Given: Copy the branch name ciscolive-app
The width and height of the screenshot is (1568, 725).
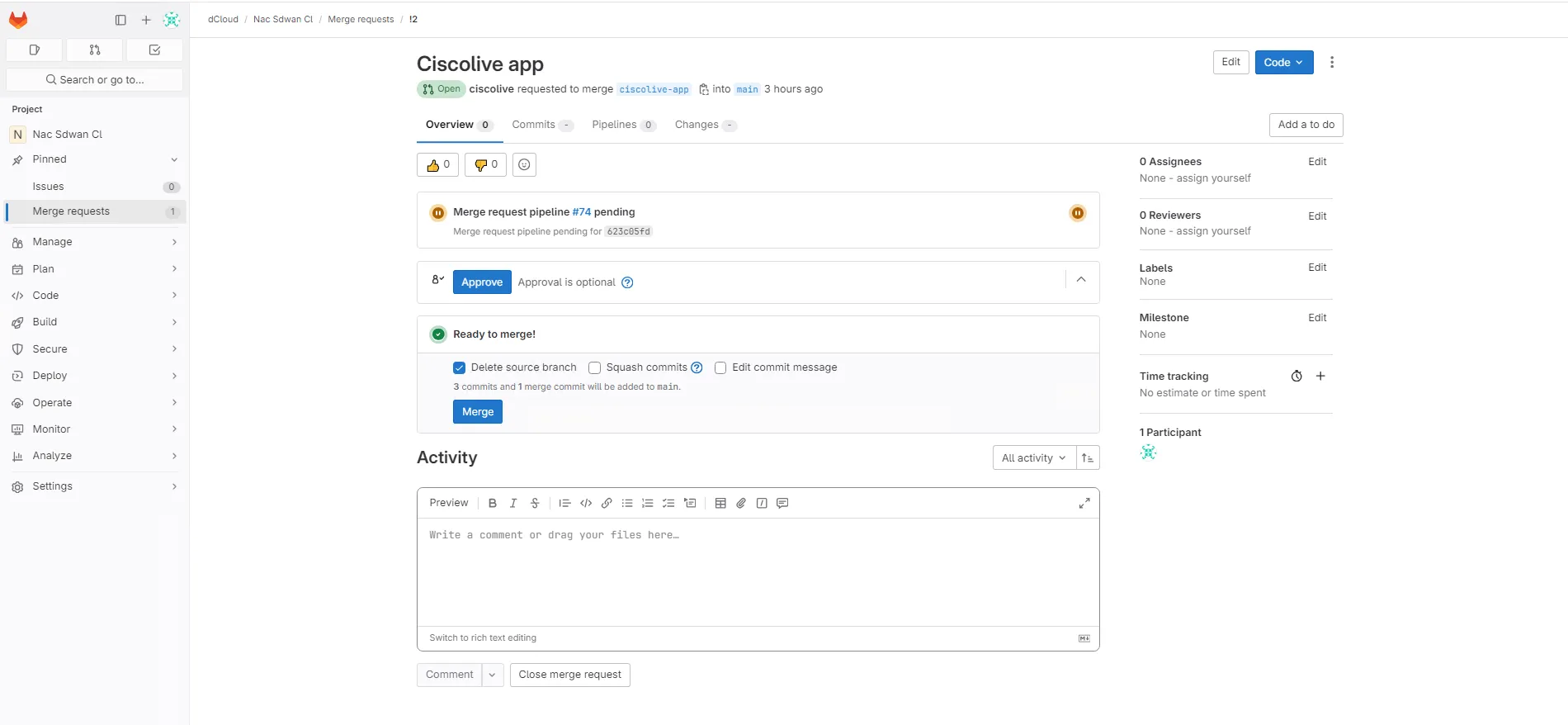Looking at the screenshot, I should pyautogui.click(x=703, y=89).
